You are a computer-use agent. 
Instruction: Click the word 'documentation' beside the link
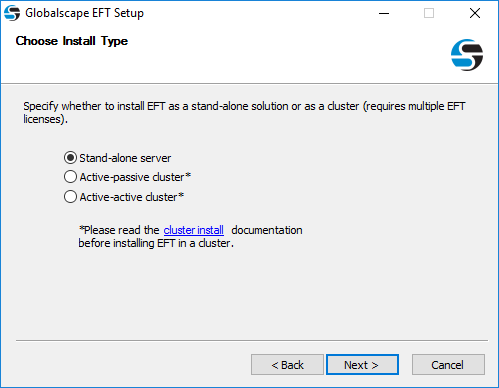point(267,230)
